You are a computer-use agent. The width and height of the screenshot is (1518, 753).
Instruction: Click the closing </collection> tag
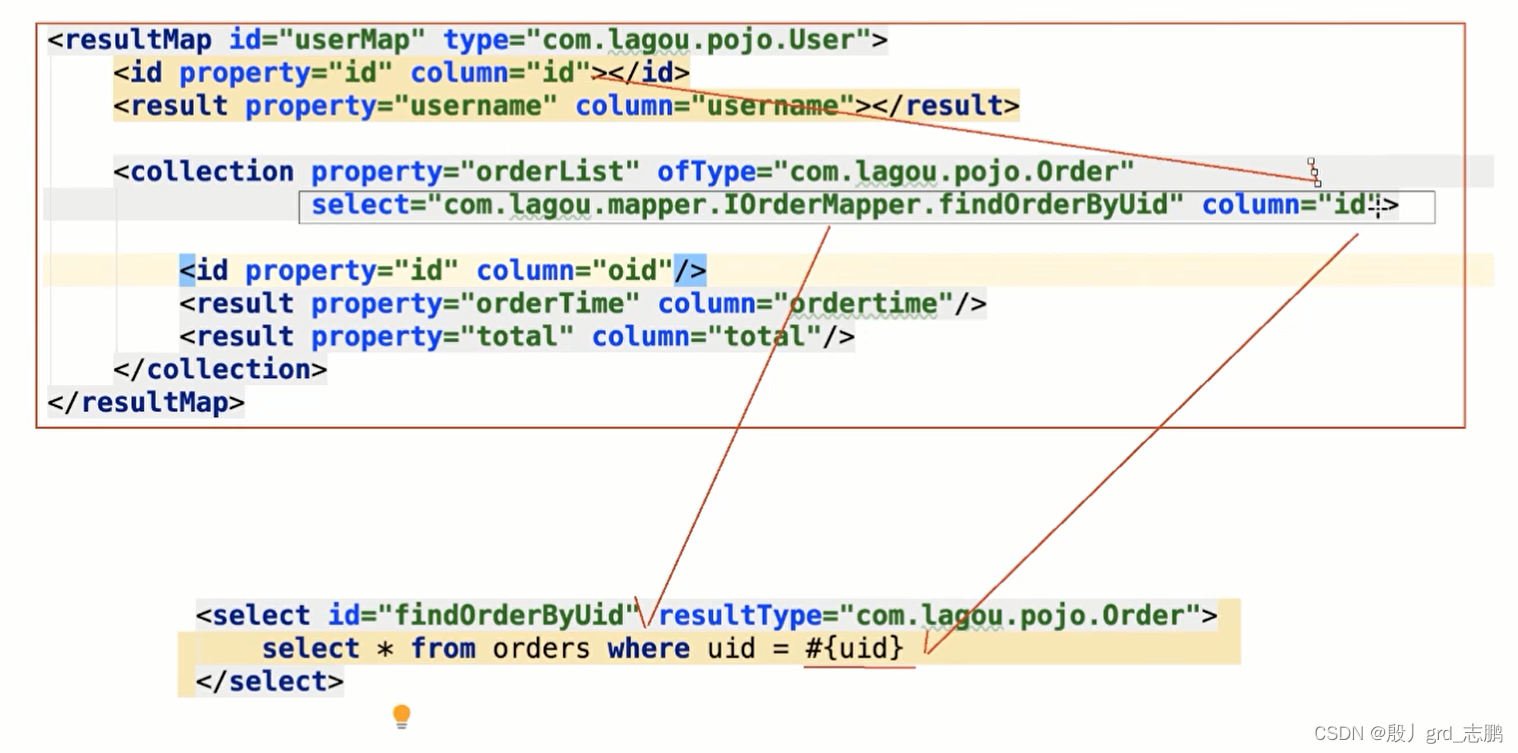[x=220, y=370]
